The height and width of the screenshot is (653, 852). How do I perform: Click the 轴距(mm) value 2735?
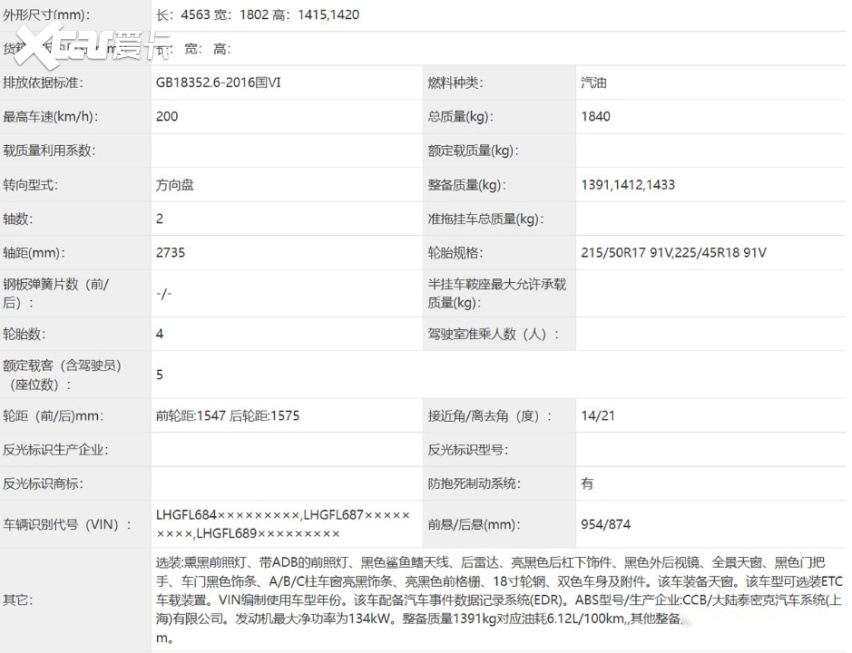click(x=170, y=253)
